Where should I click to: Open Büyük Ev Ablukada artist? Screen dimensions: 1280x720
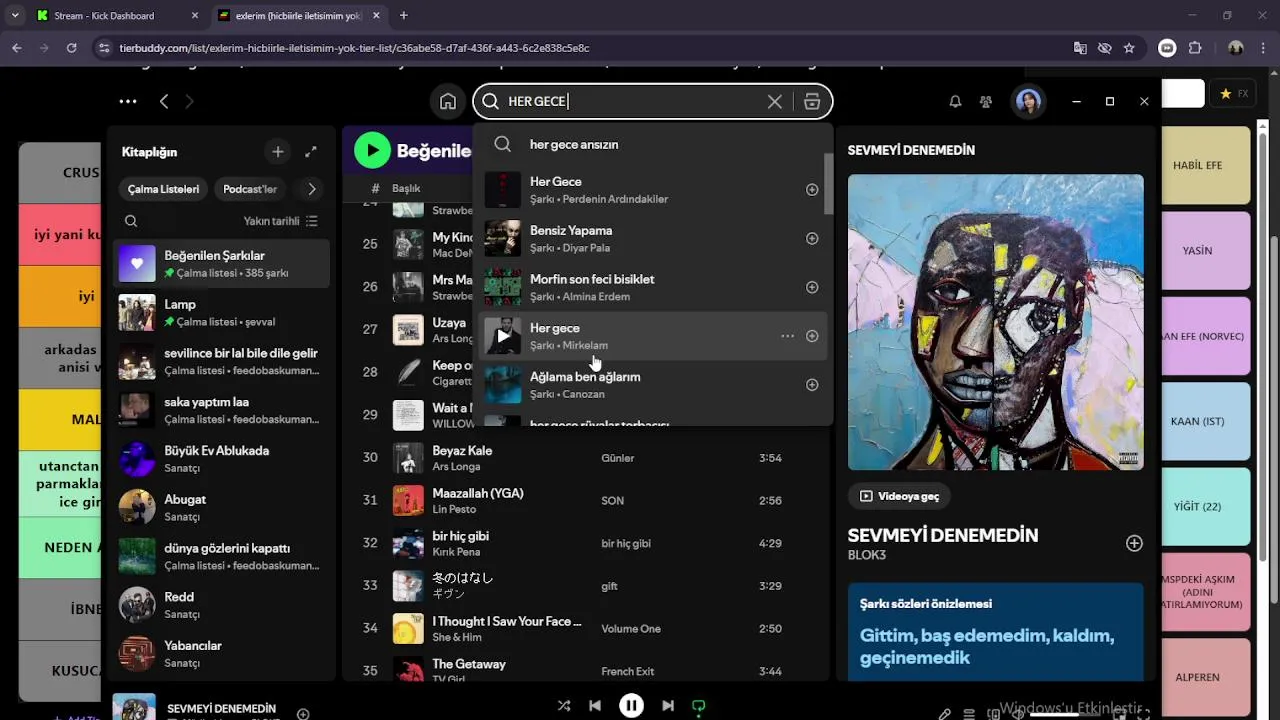coord(221,459)
